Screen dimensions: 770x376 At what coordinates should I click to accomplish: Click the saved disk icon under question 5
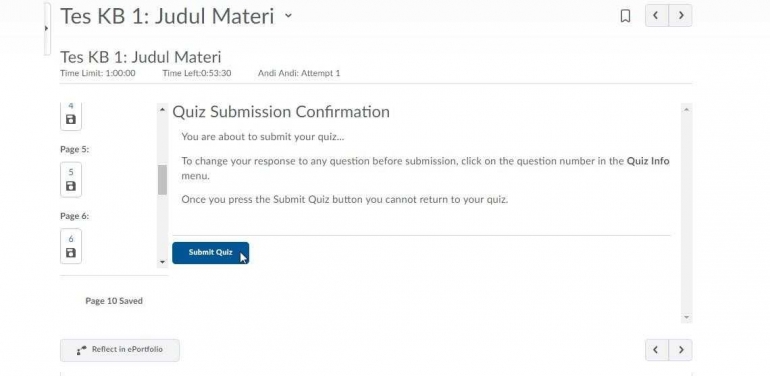click(71, 186)
